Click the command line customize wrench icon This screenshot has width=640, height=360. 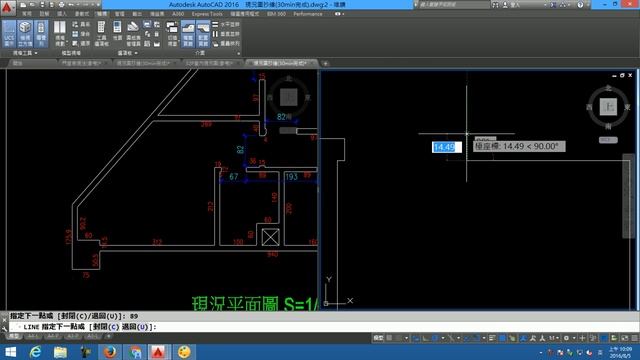(4, 328)
